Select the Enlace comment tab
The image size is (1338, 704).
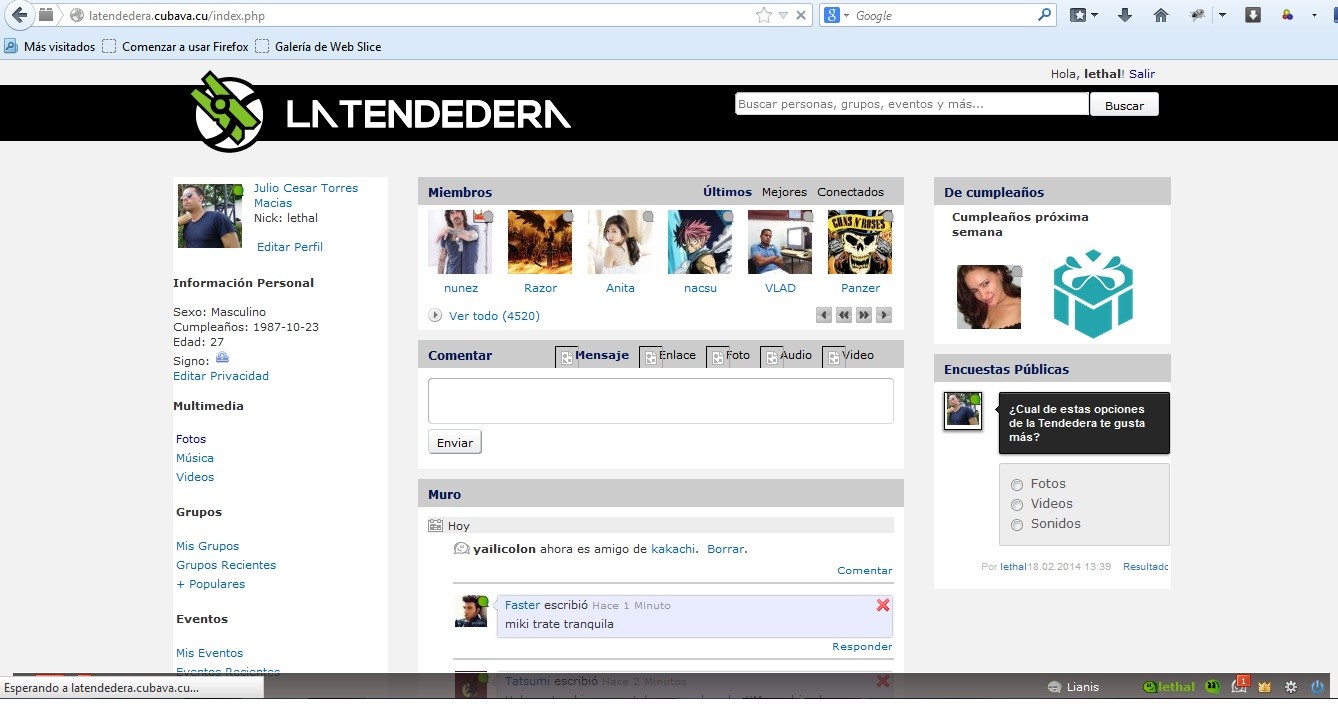pyautogui.click(x=668, y=356)
